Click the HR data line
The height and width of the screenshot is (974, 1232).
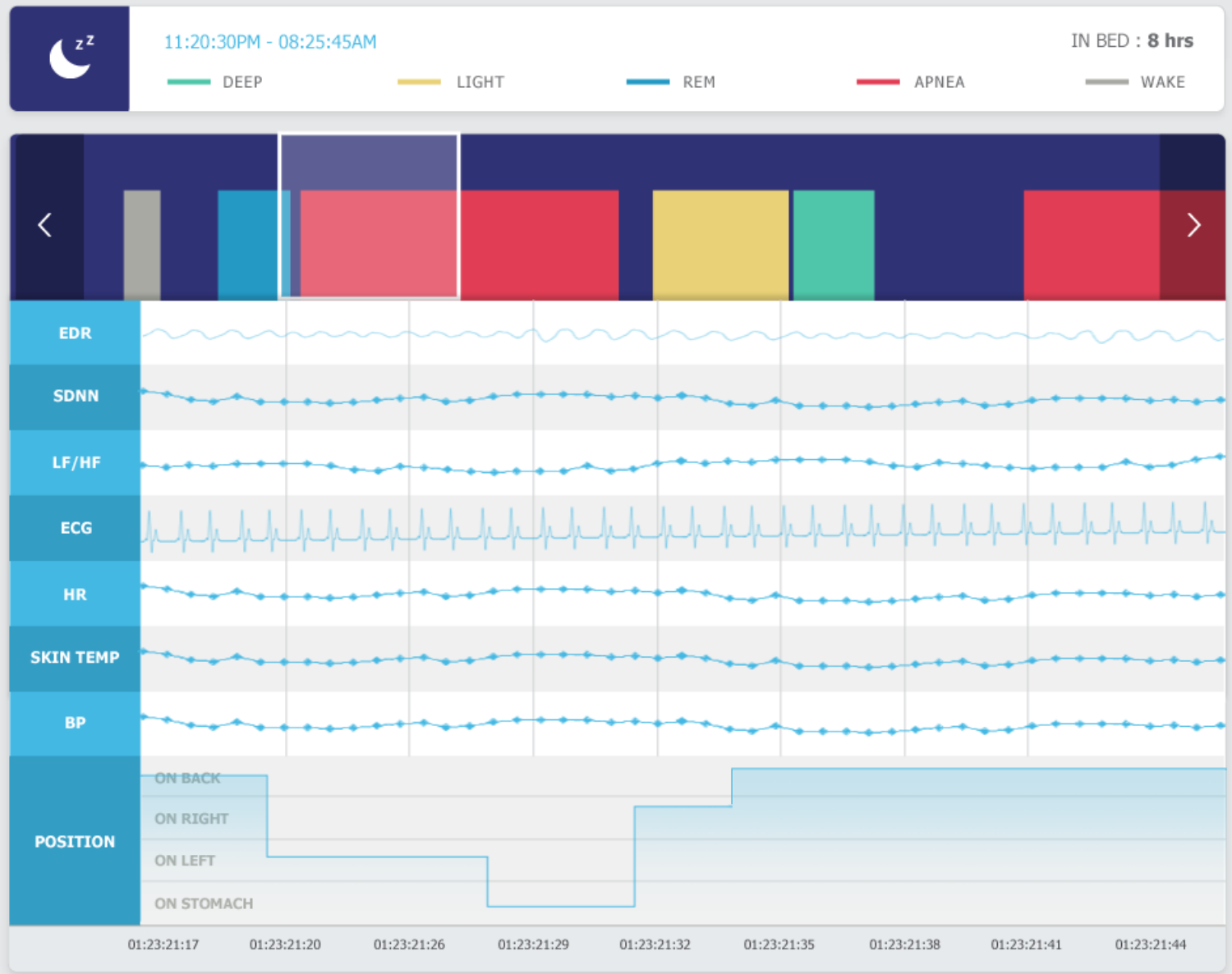(683, 593)
